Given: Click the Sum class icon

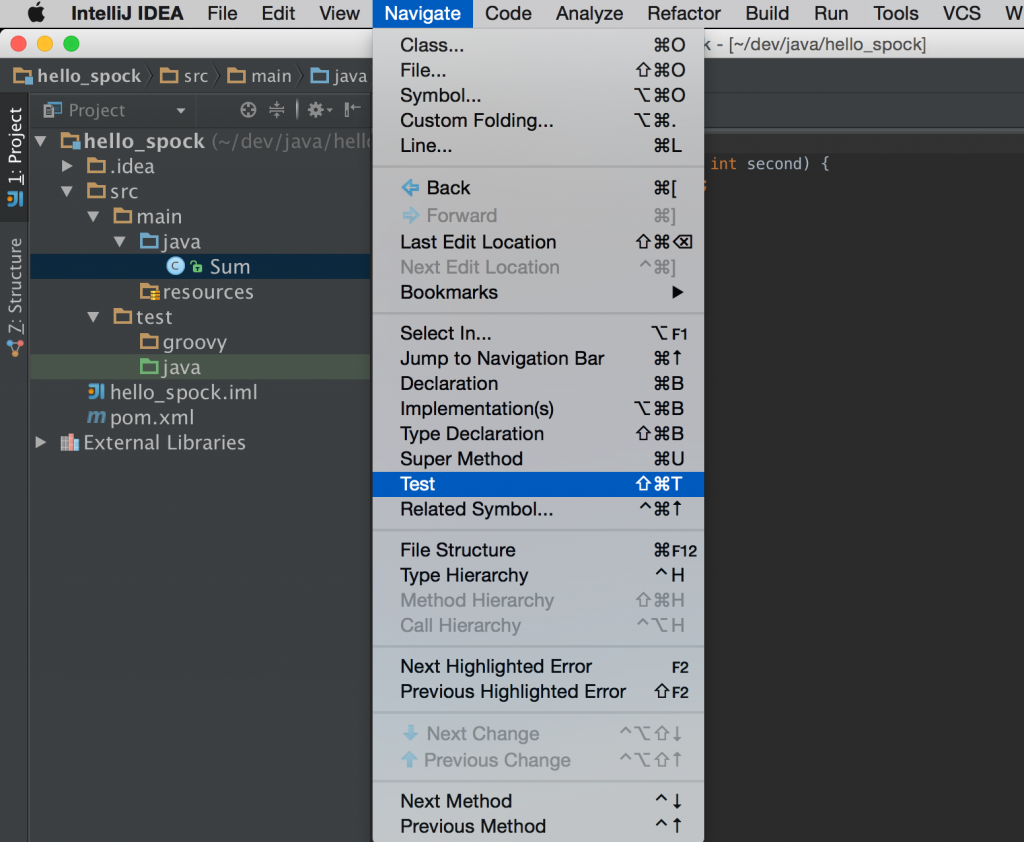Looking at the screenshot, I should [175, 267].
